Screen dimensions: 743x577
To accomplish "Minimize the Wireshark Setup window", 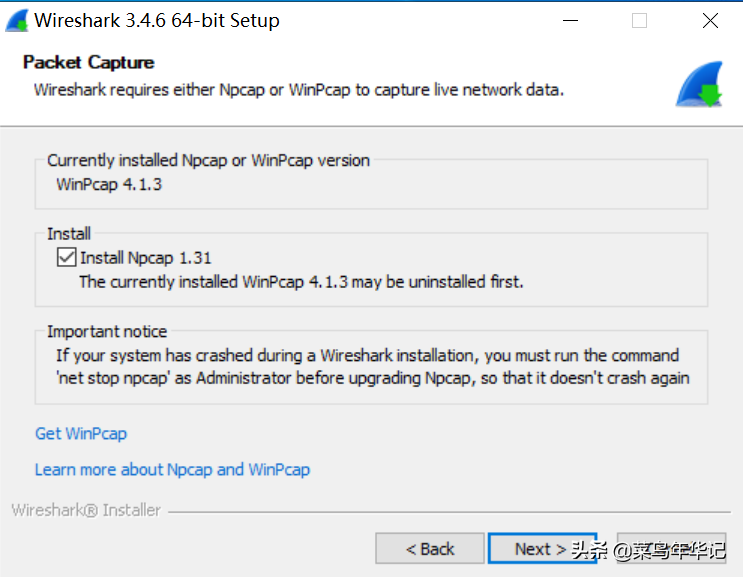I will click(571, 21).
